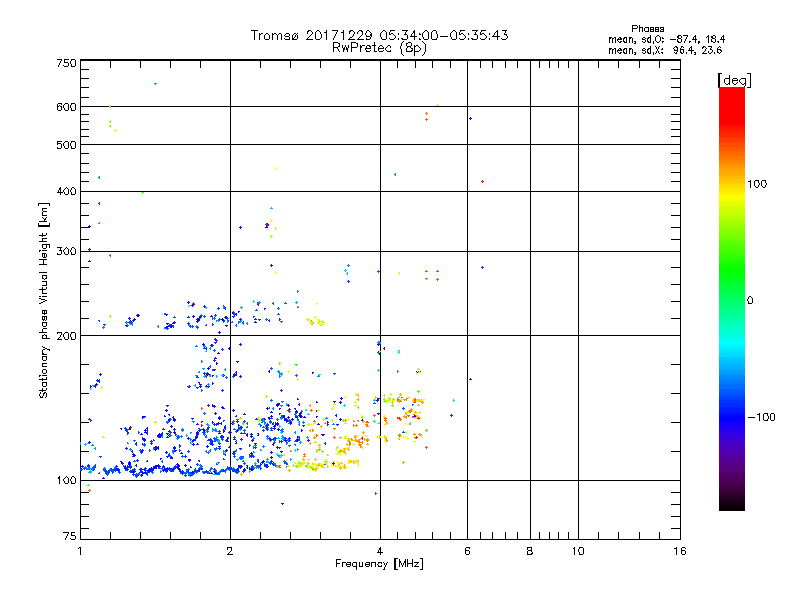Click the red data point near 420 km

[x=482, y=182]
